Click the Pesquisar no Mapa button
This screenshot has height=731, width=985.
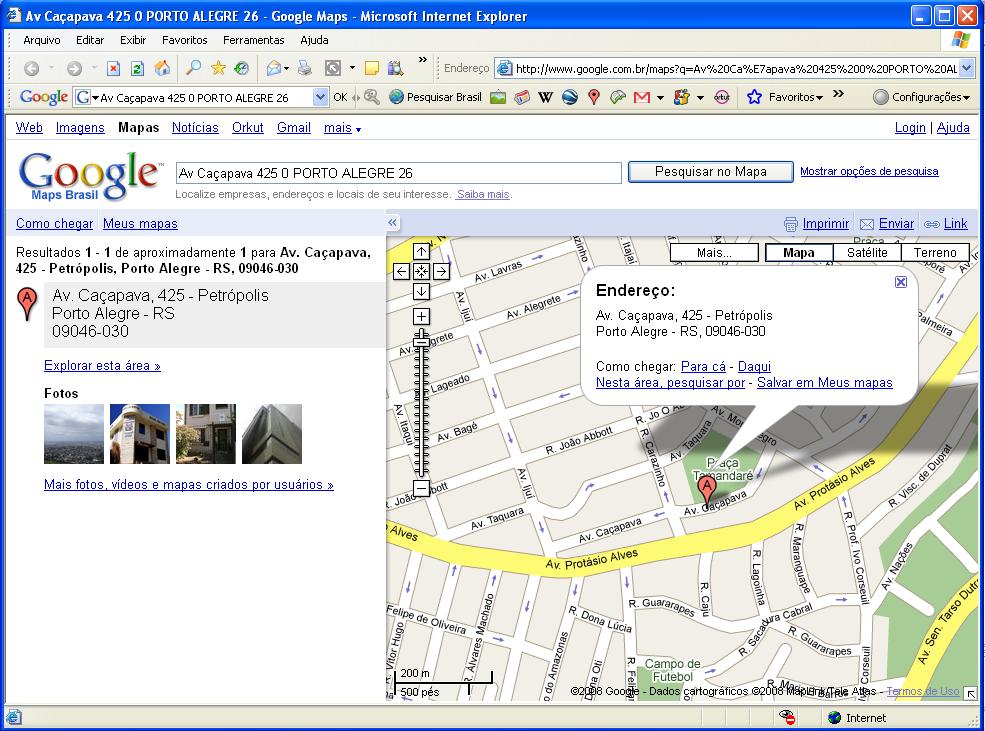[x=710, y=171]
